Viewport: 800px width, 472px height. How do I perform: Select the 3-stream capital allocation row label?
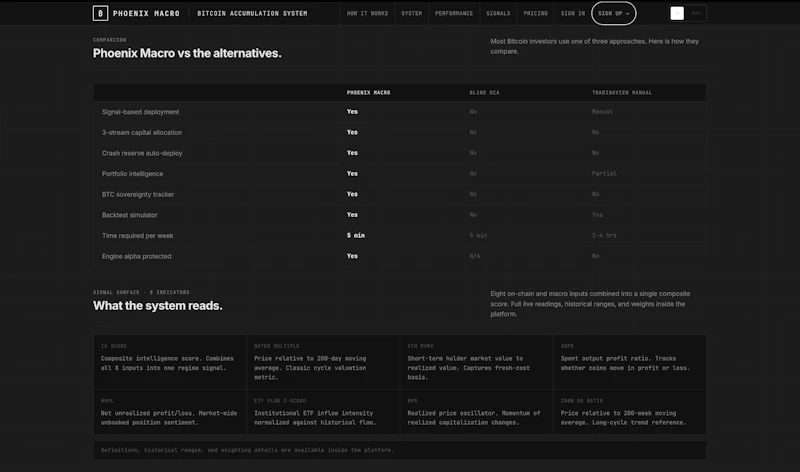142,132
